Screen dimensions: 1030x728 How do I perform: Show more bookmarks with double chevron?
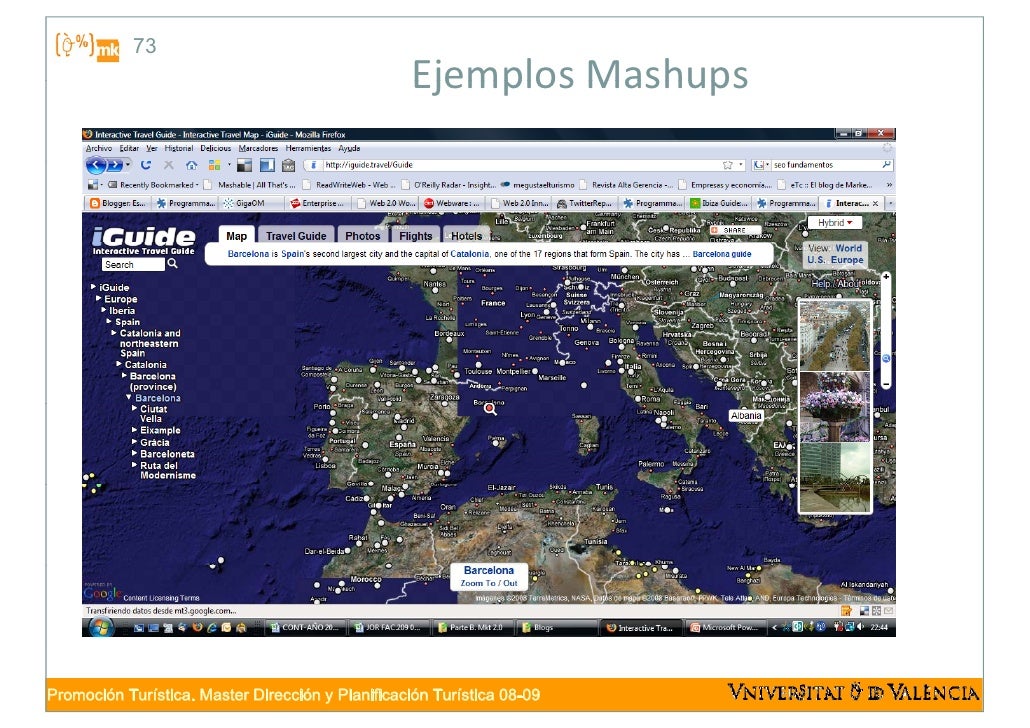point(889,185)
